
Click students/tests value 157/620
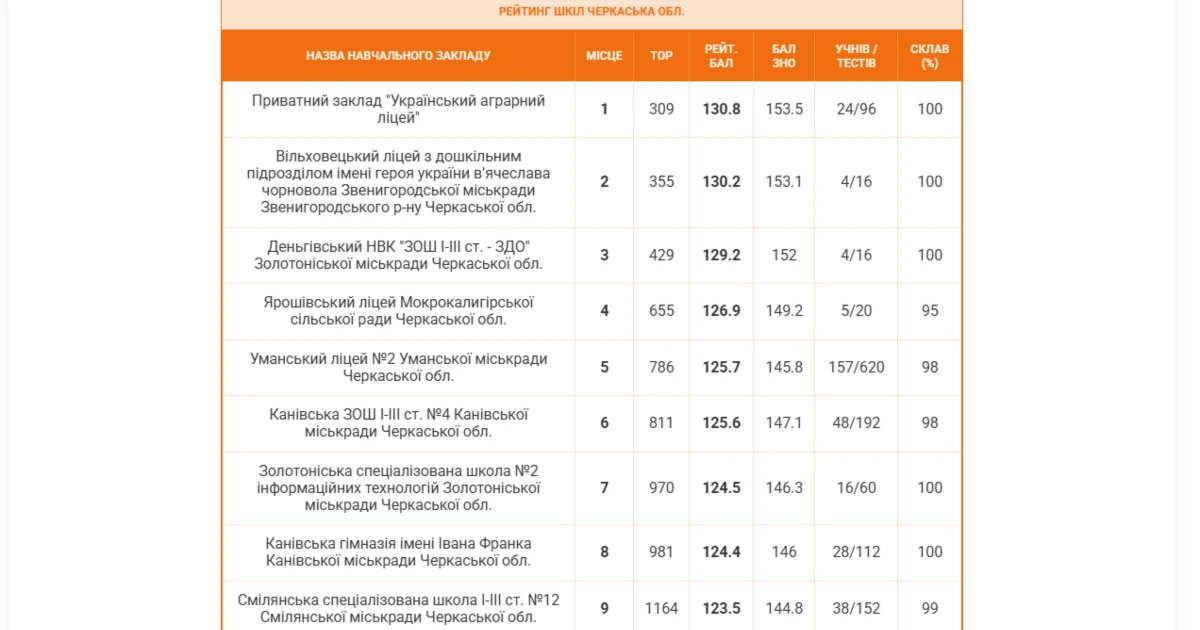[856, 367]
